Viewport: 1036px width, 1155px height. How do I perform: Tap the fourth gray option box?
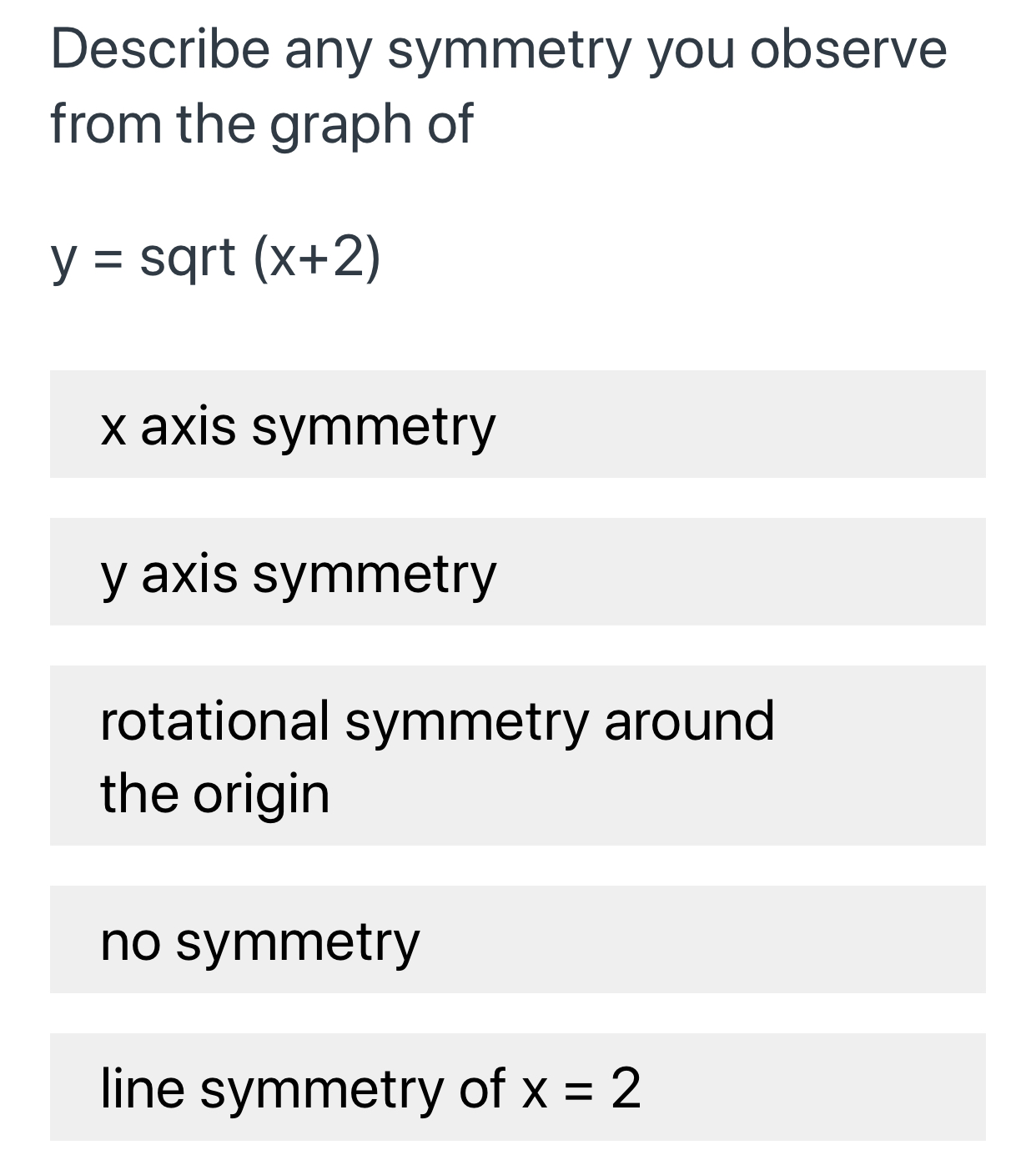coord(517,938)
